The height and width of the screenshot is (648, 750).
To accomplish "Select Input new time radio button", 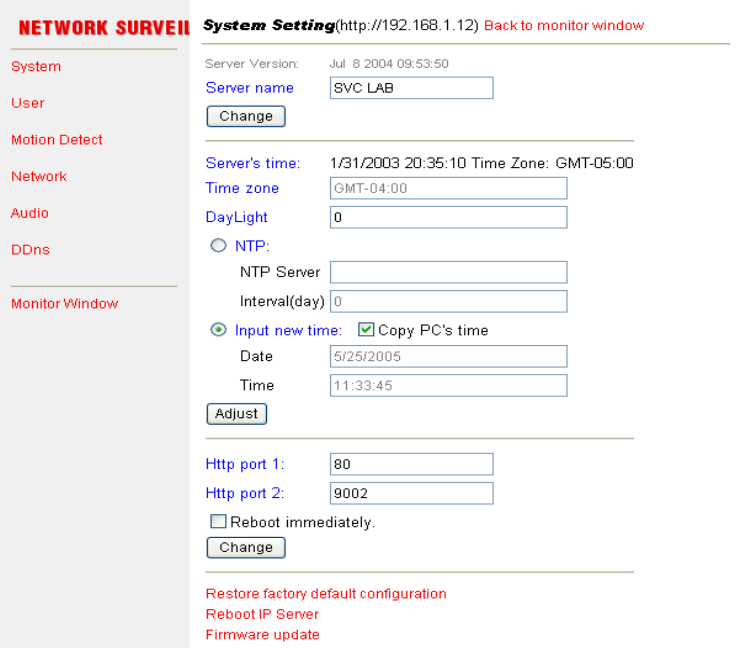I will pyautogui.click(x=218, y=330).
